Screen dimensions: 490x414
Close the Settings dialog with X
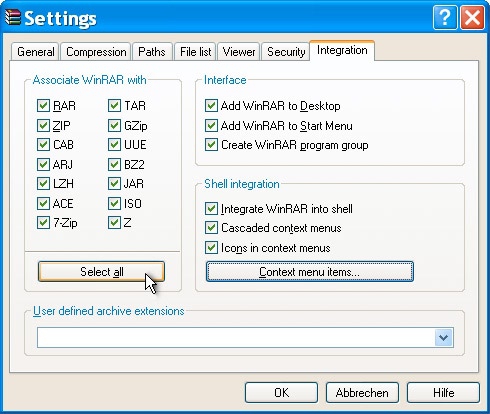point(472,17)
